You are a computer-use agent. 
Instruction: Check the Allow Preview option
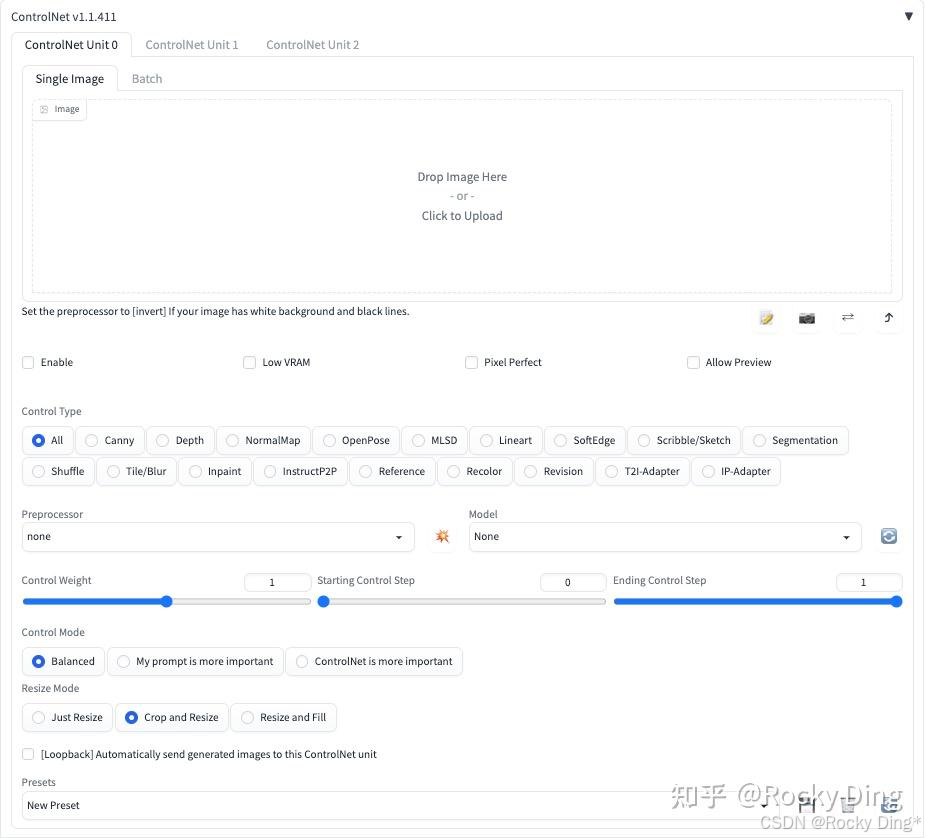pos(693,362)
